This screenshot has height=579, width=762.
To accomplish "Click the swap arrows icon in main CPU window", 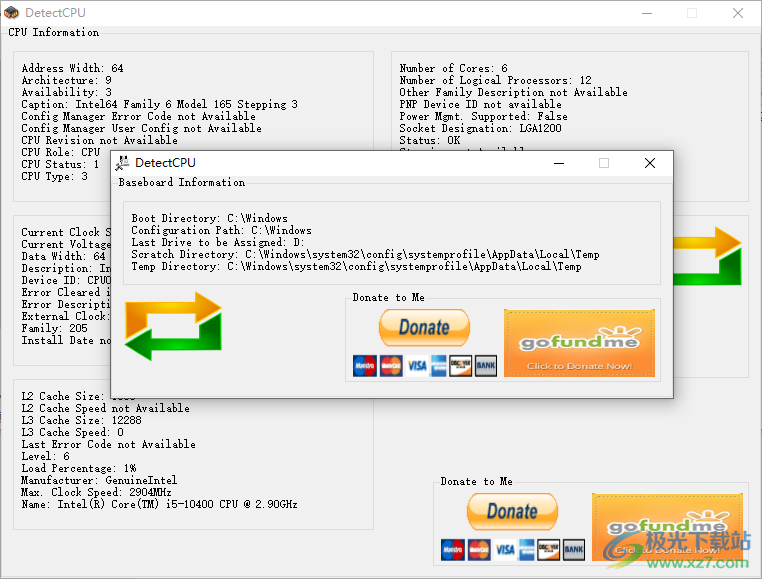I will [706, 257].
